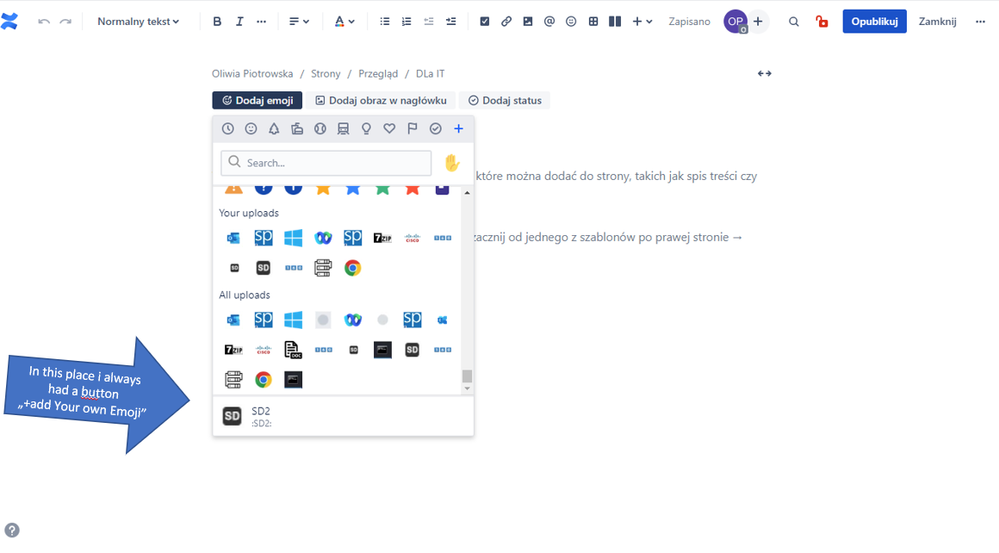Select document DOC emoji under All uploads

293,350
